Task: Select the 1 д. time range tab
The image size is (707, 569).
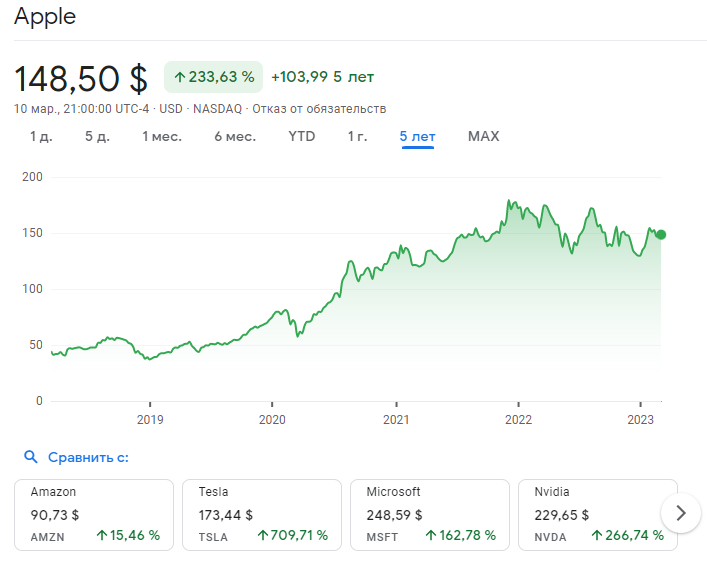Action: 41,136
